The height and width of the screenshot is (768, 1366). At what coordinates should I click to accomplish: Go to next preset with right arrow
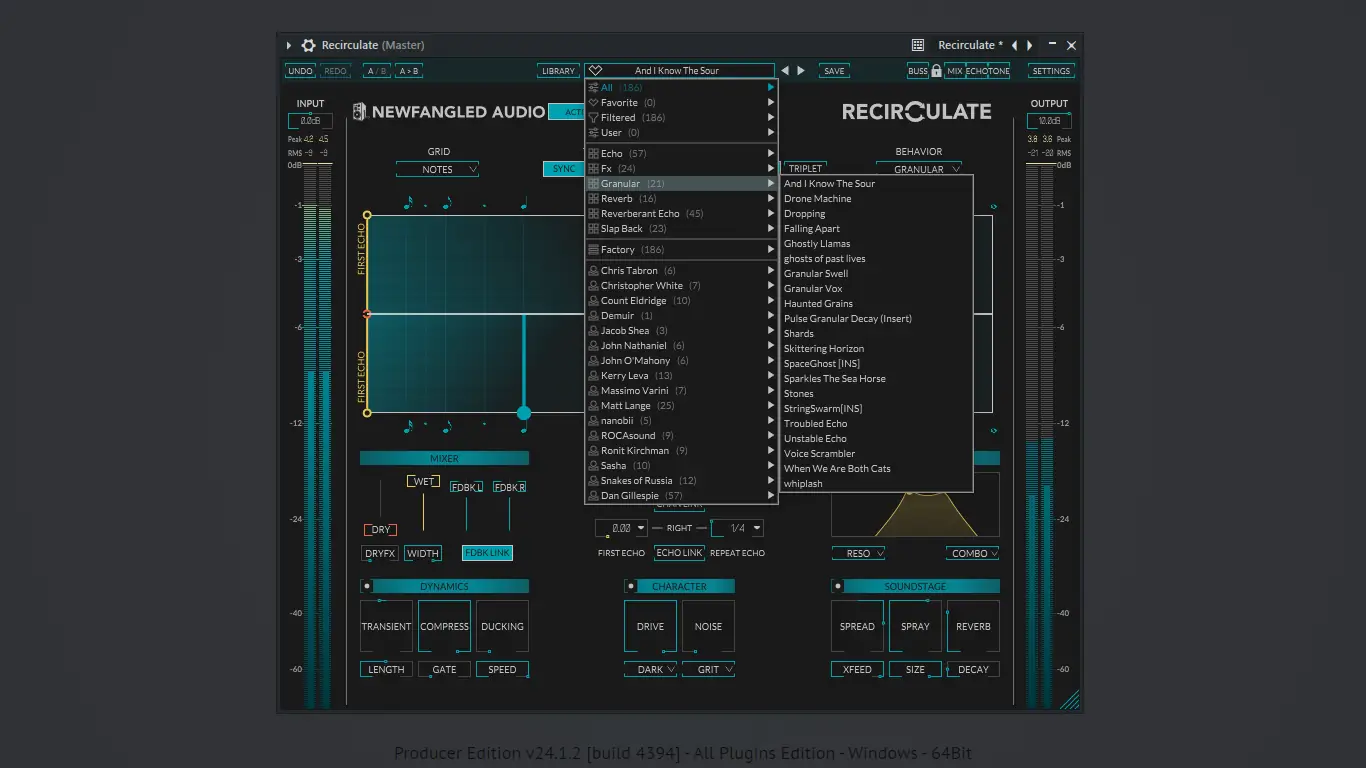click(801, 71)
